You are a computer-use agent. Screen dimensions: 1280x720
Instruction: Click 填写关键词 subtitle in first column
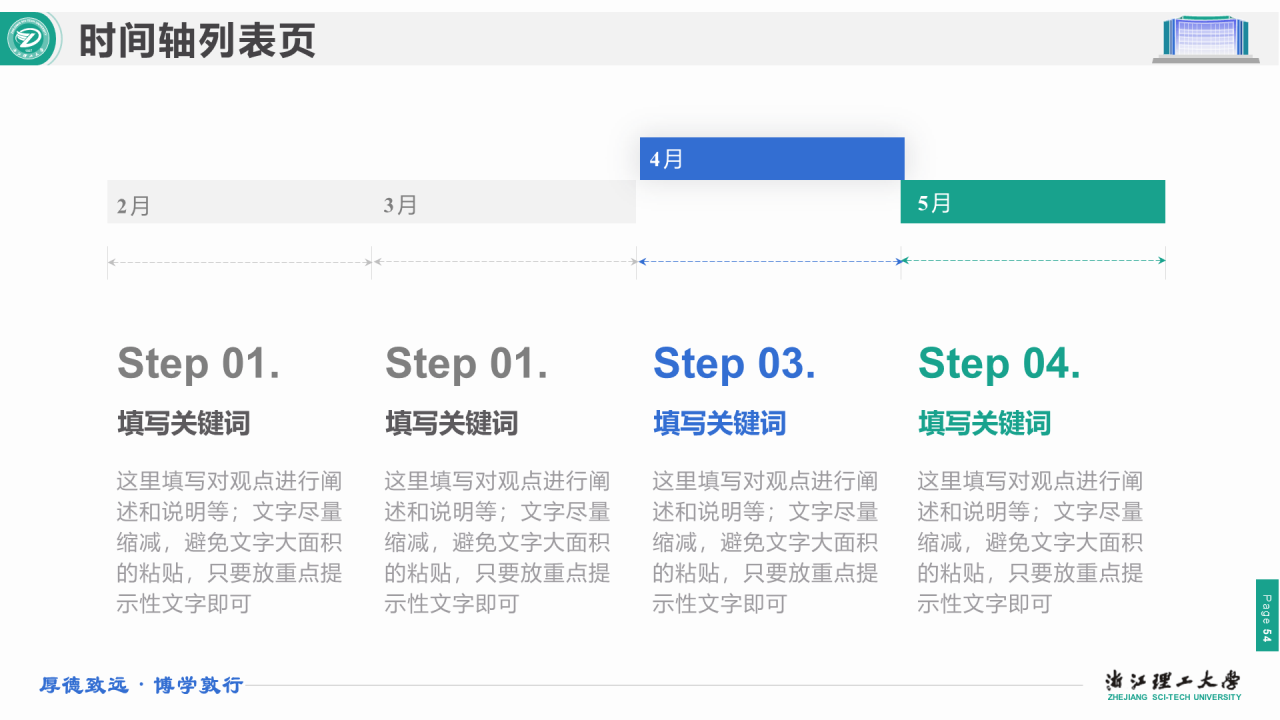(x=184, y=423)
